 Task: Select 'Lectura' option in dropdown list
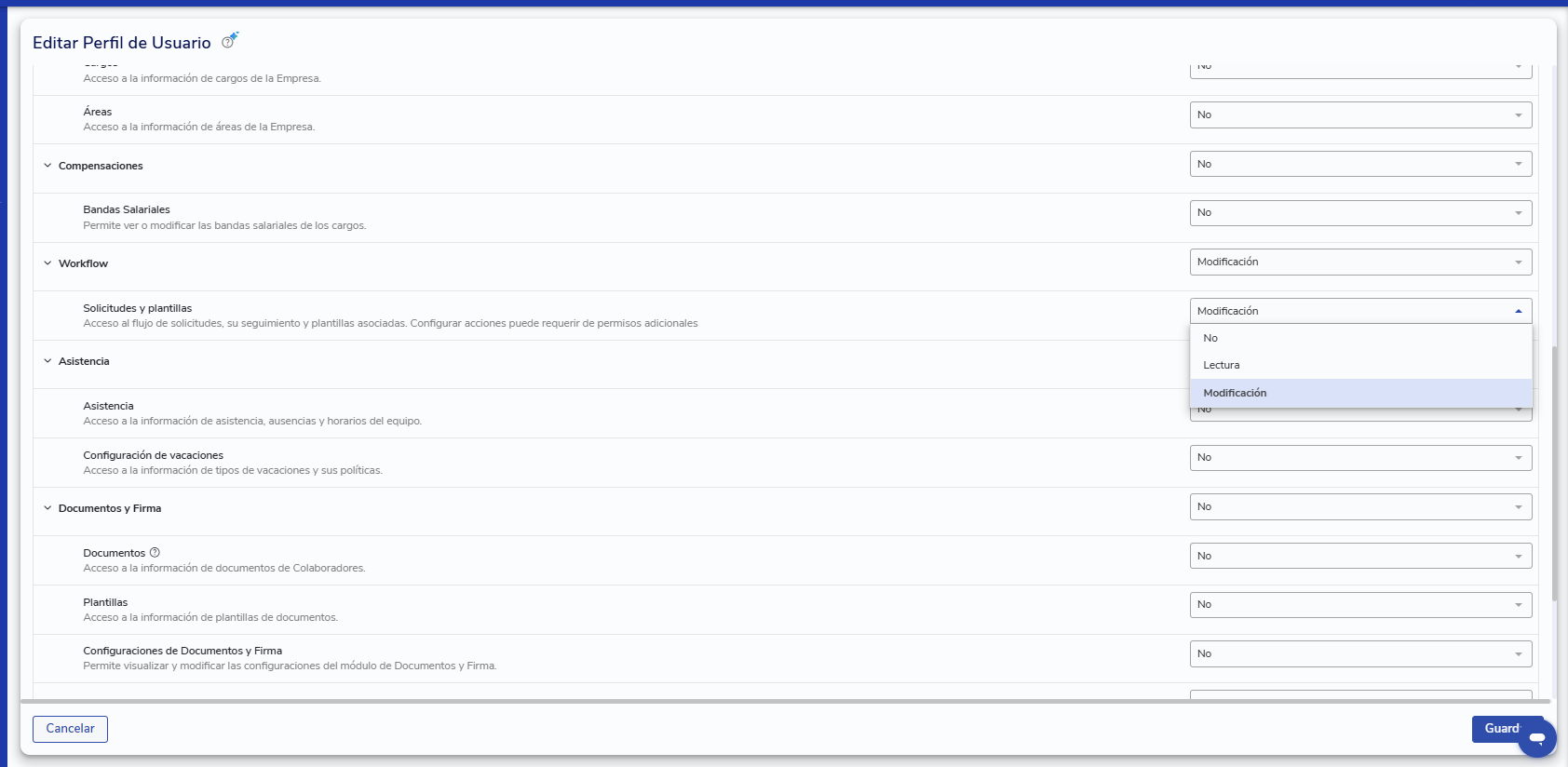coord(1361,365)
